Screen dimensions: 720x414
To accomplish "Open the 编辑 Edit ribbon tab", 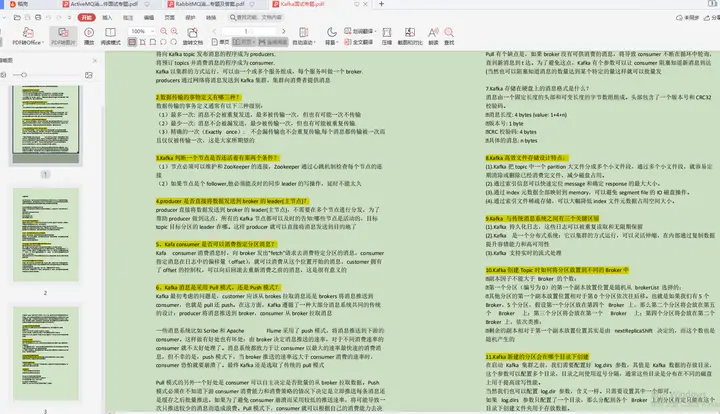I will [149, 17].
